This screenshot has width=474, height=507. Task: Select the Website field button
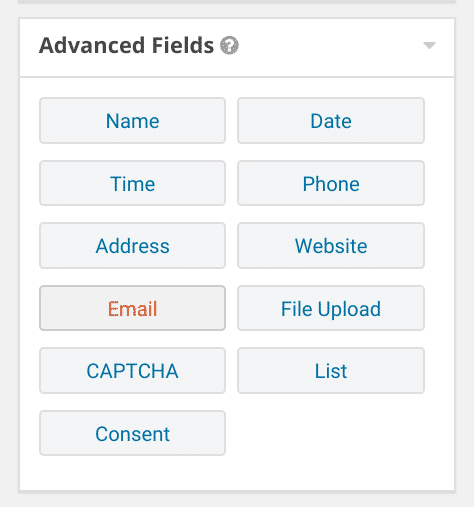(x=331, y=246)
